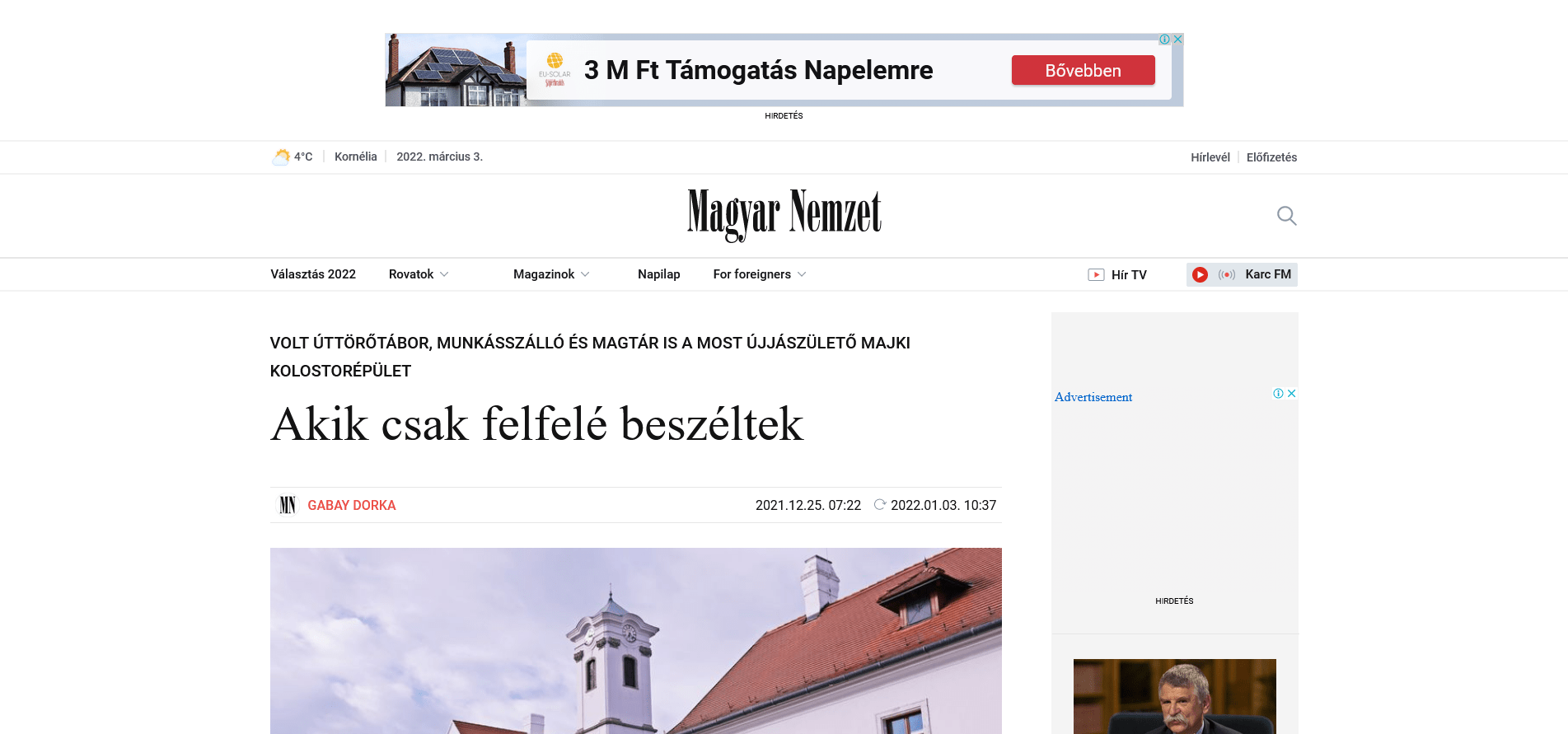Click the Hír TV video icon

1096,275
